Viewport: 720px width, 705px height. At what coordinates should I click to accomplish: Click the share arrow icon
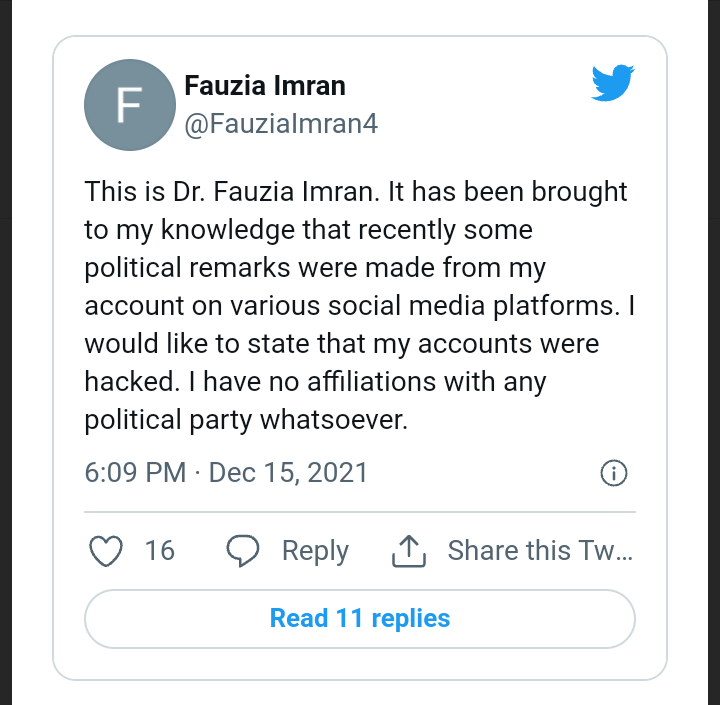click(409, 551)
